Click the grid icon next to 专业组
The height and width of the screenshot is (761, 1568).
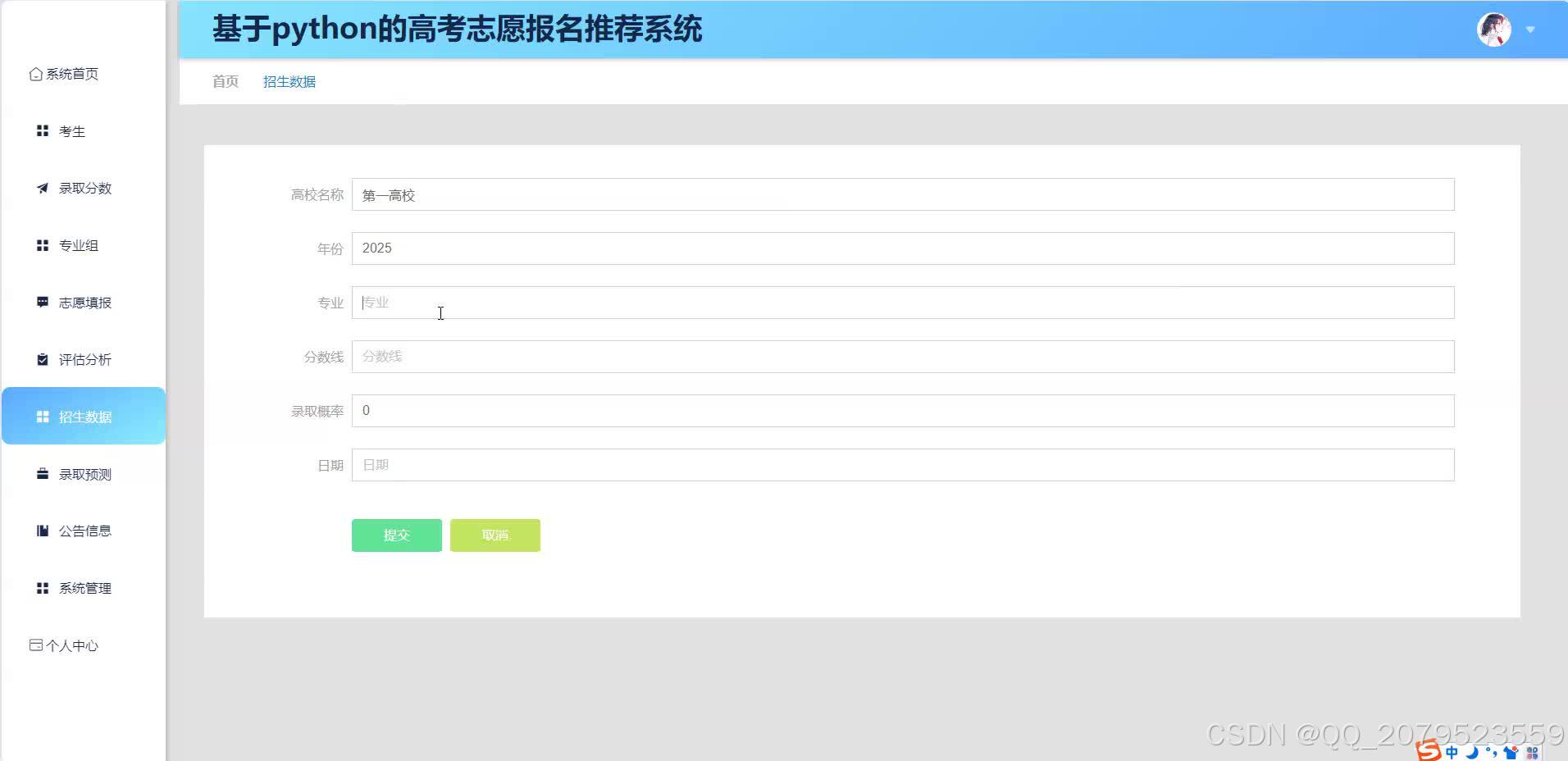(43, 245)
